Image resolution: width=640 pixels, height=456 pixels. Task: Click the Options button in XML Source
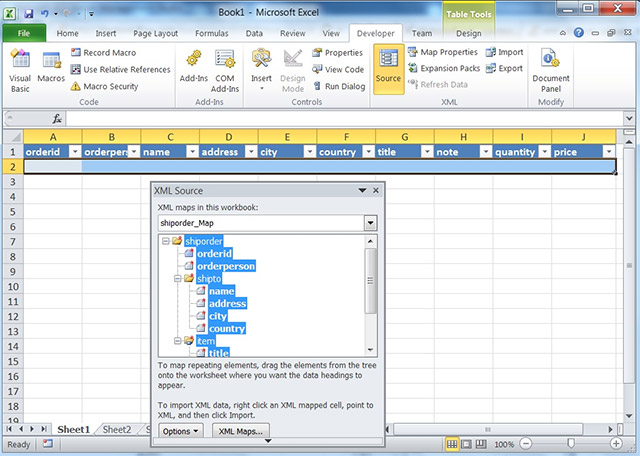tap(180, 431)
